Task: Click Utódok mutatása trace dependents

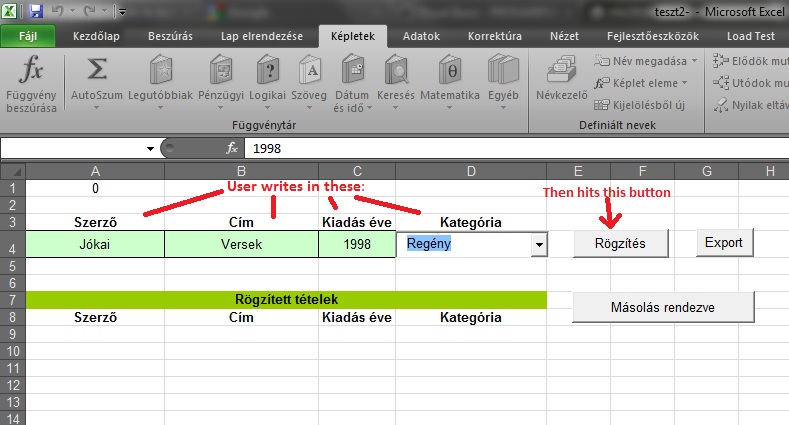Action: [x=750, y=83]
